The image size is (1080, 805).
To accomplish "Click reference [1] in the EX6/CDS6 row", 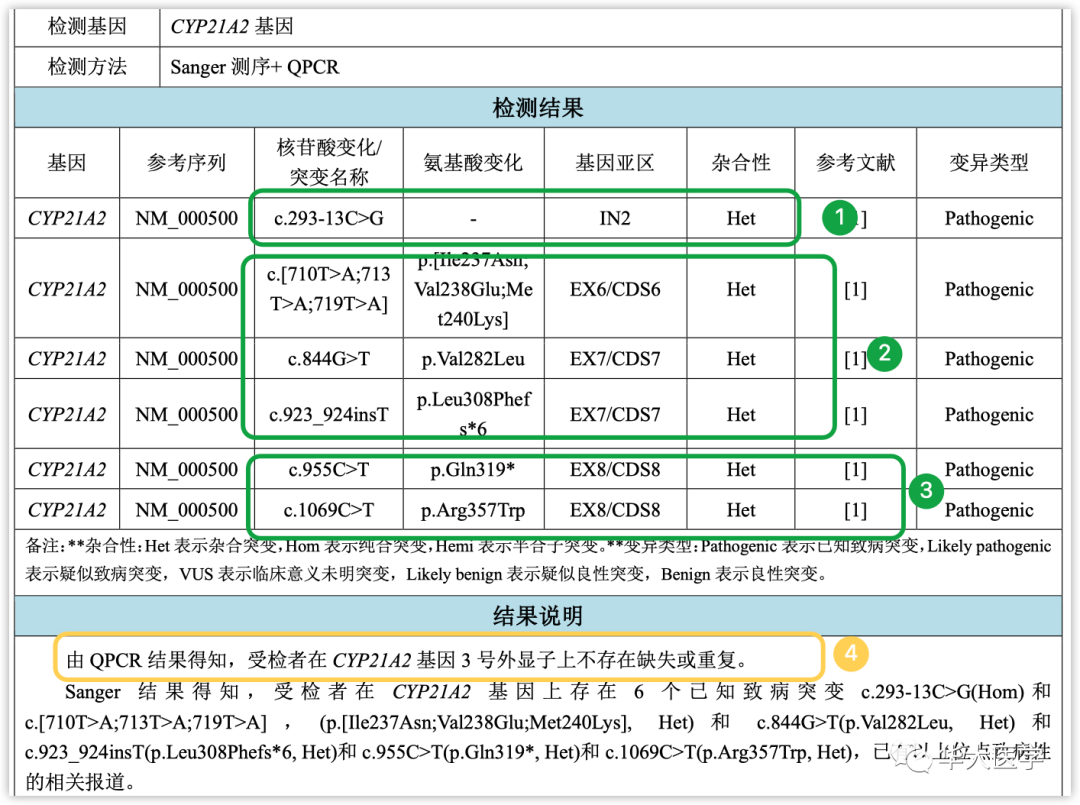I will click(855, 290).
